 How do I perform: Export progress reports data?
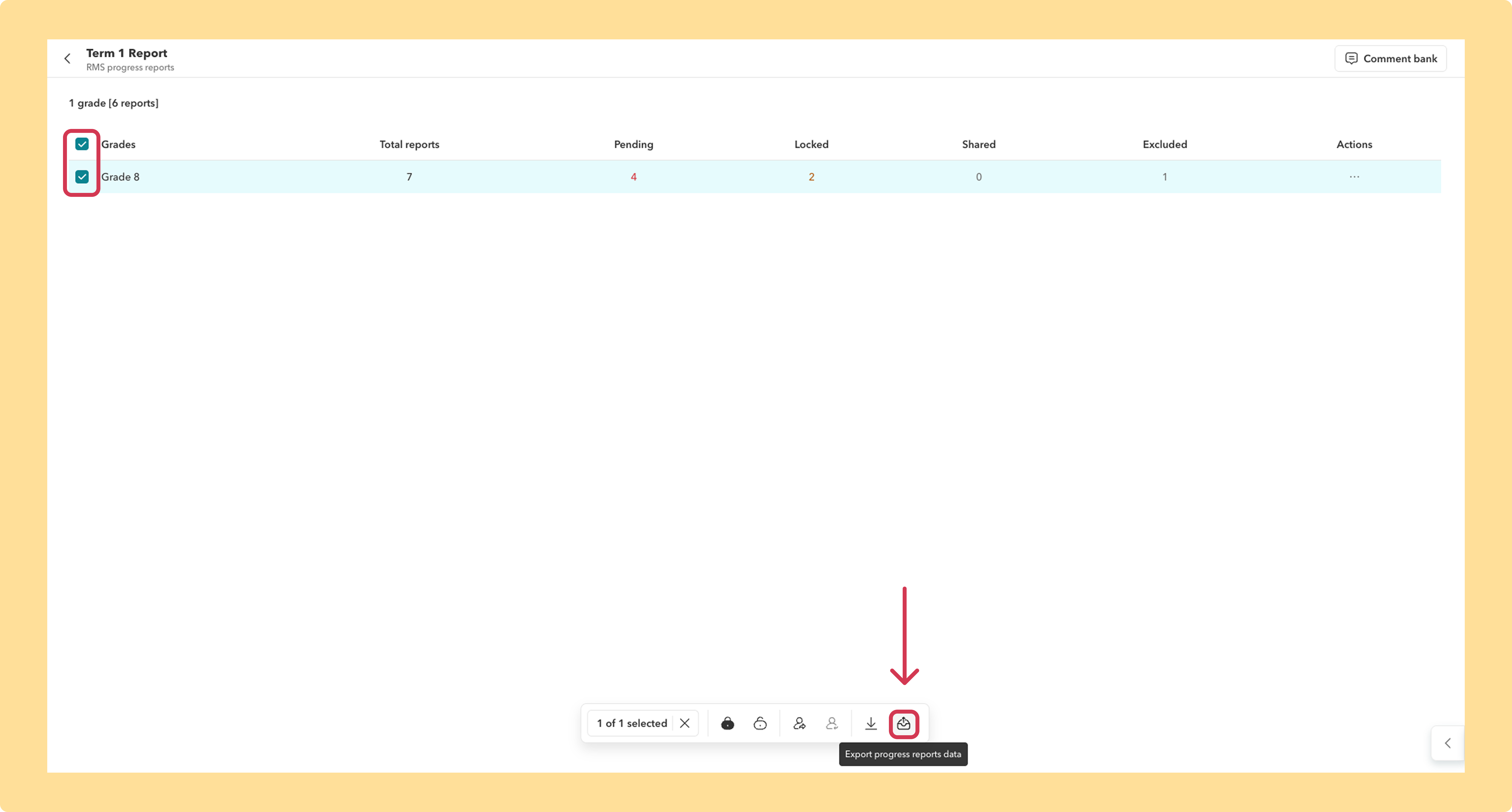pos(904,723)
